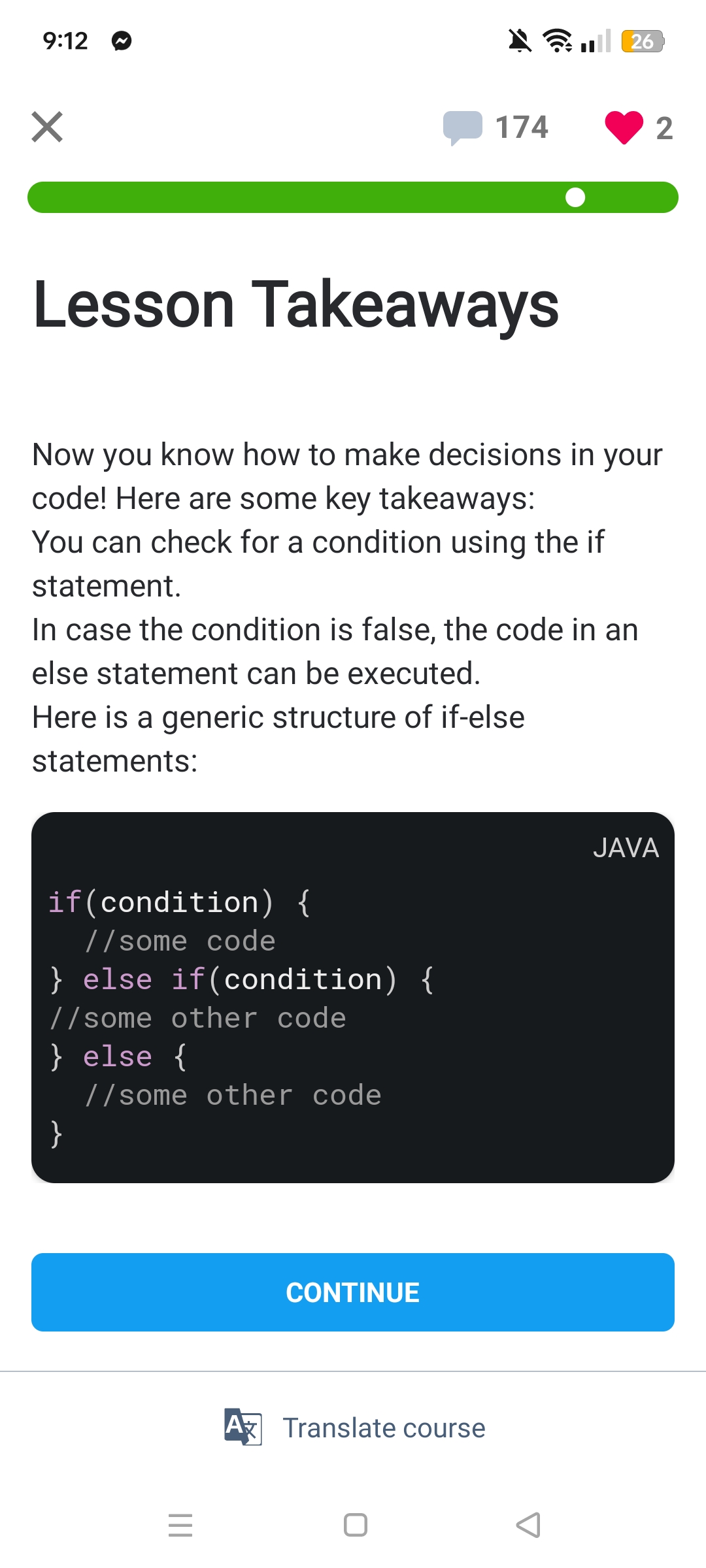Tap the green lesson progress bar
706x1568 pixels.
click(294, 197)
